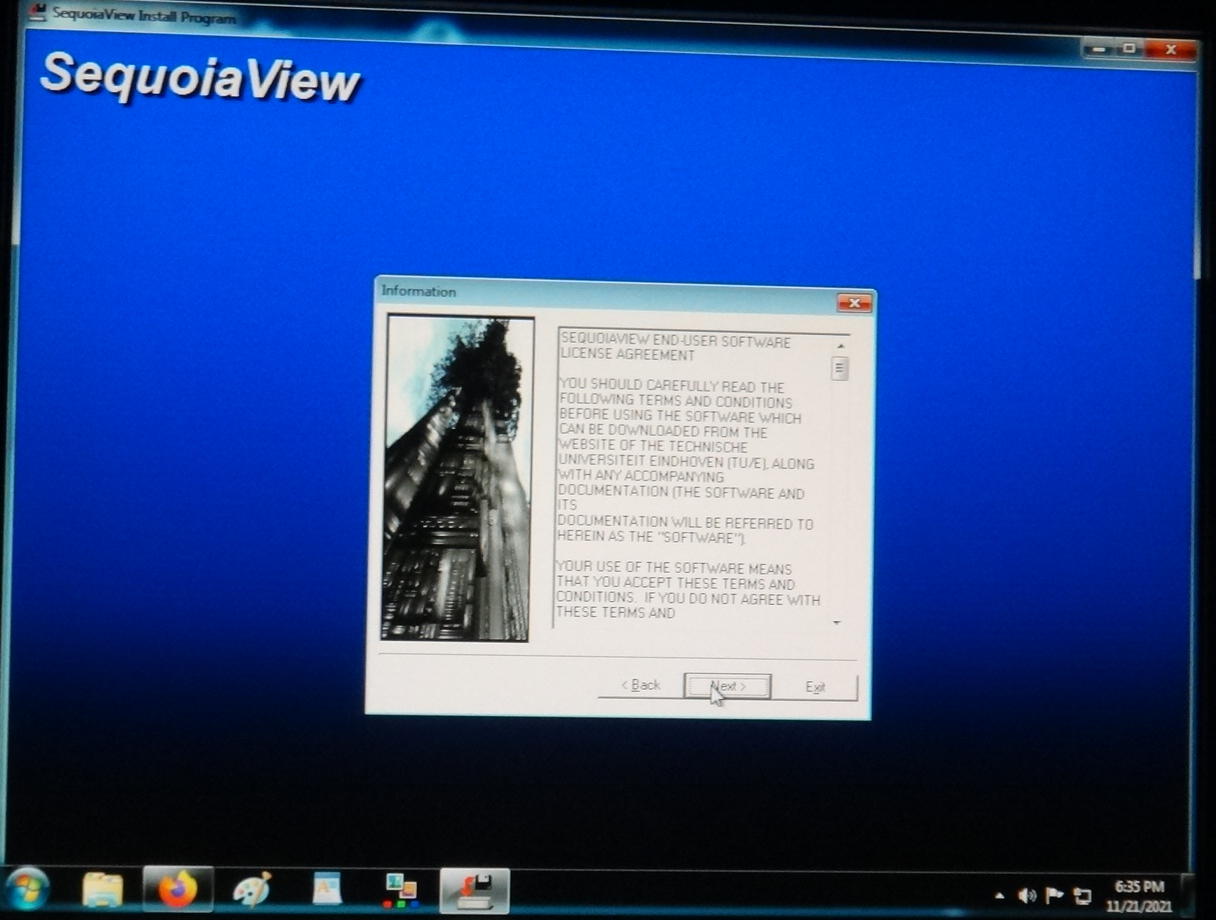The image size is (1216, 920).
Task: Open the network tray icon
Action: pos(1082,896)
